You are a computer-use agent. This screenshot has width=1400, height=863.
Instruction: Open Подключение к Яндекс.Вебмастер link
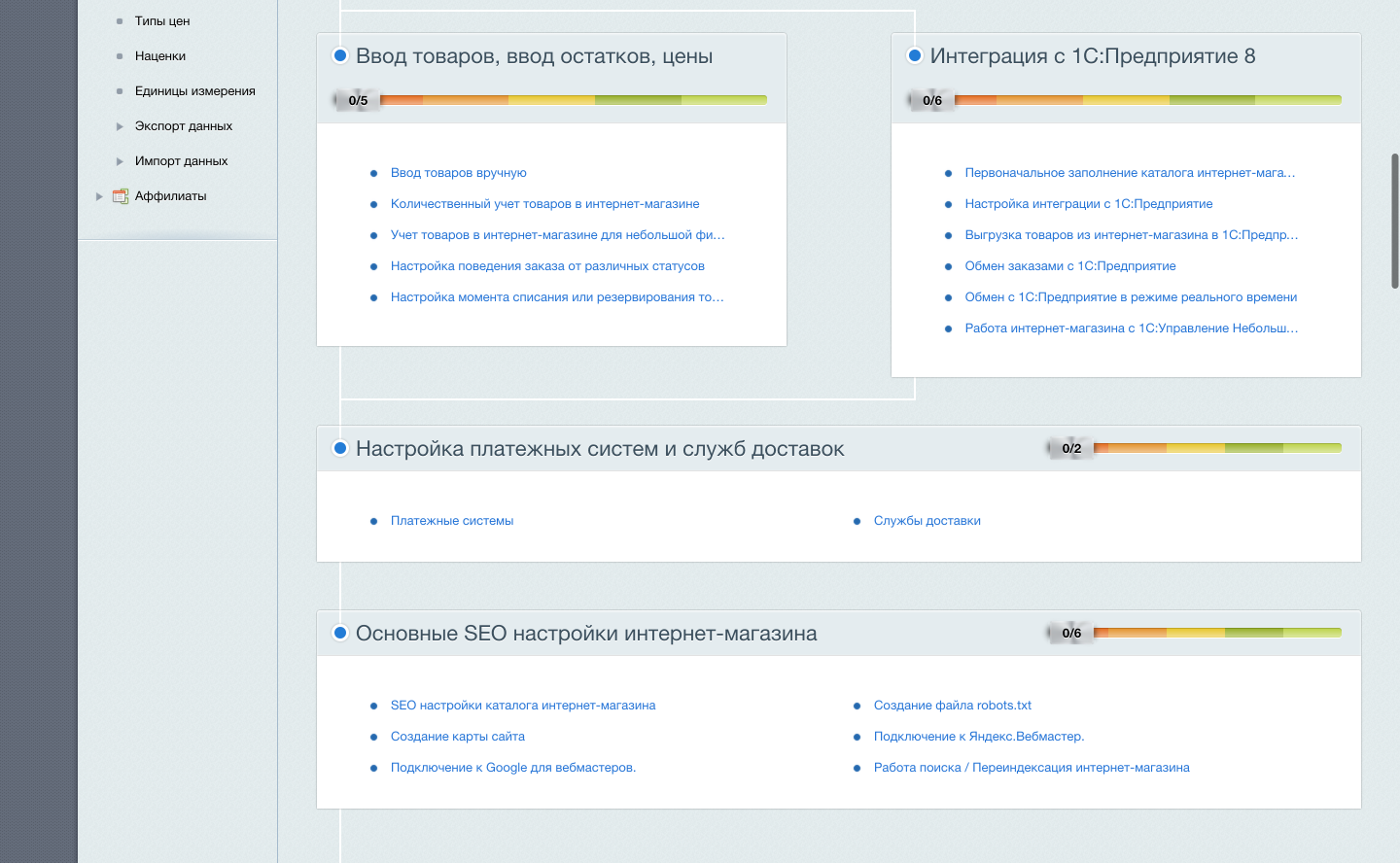[x=979, y=737]
